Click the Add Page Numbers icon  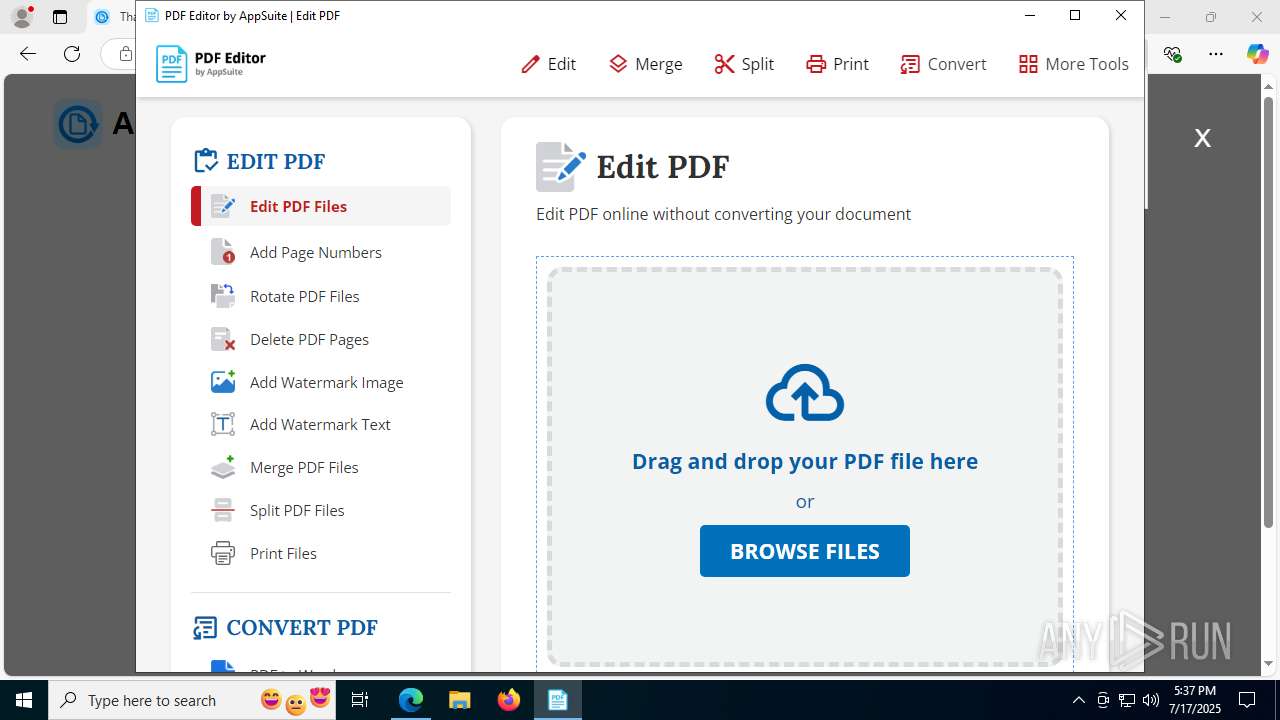[223, 252]
